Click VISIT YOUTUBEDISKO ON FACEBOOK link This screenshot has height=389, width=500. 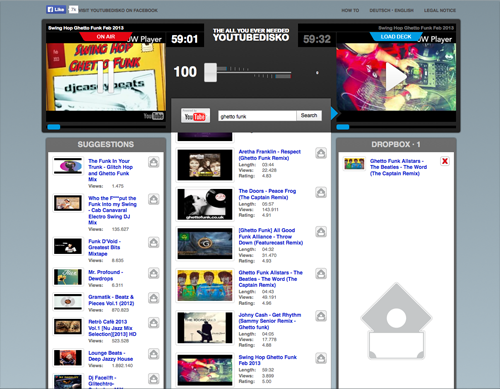pyautogui.click(x=118, y=10)
